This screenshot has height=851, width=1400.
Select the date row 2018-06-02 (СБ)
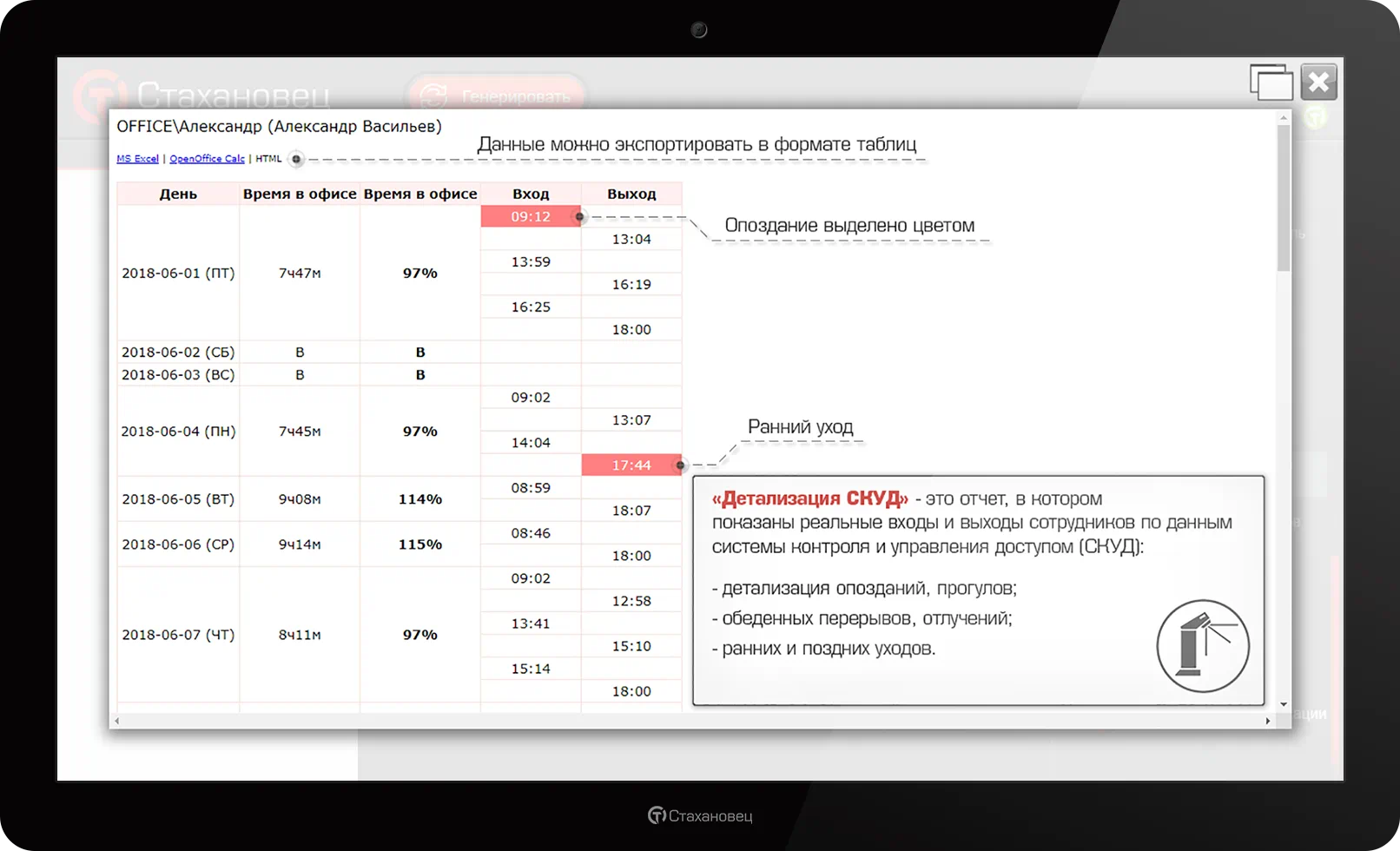178,352
